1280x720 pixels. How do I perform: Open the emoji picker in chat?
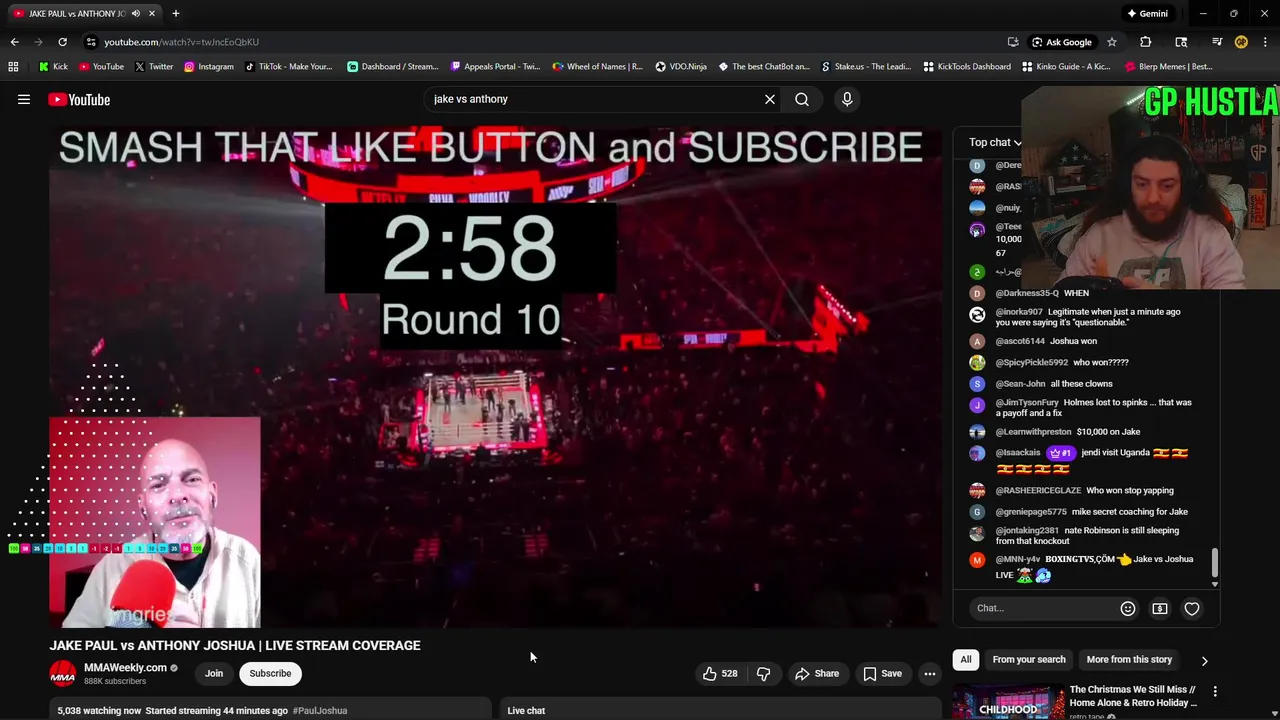1128,608
